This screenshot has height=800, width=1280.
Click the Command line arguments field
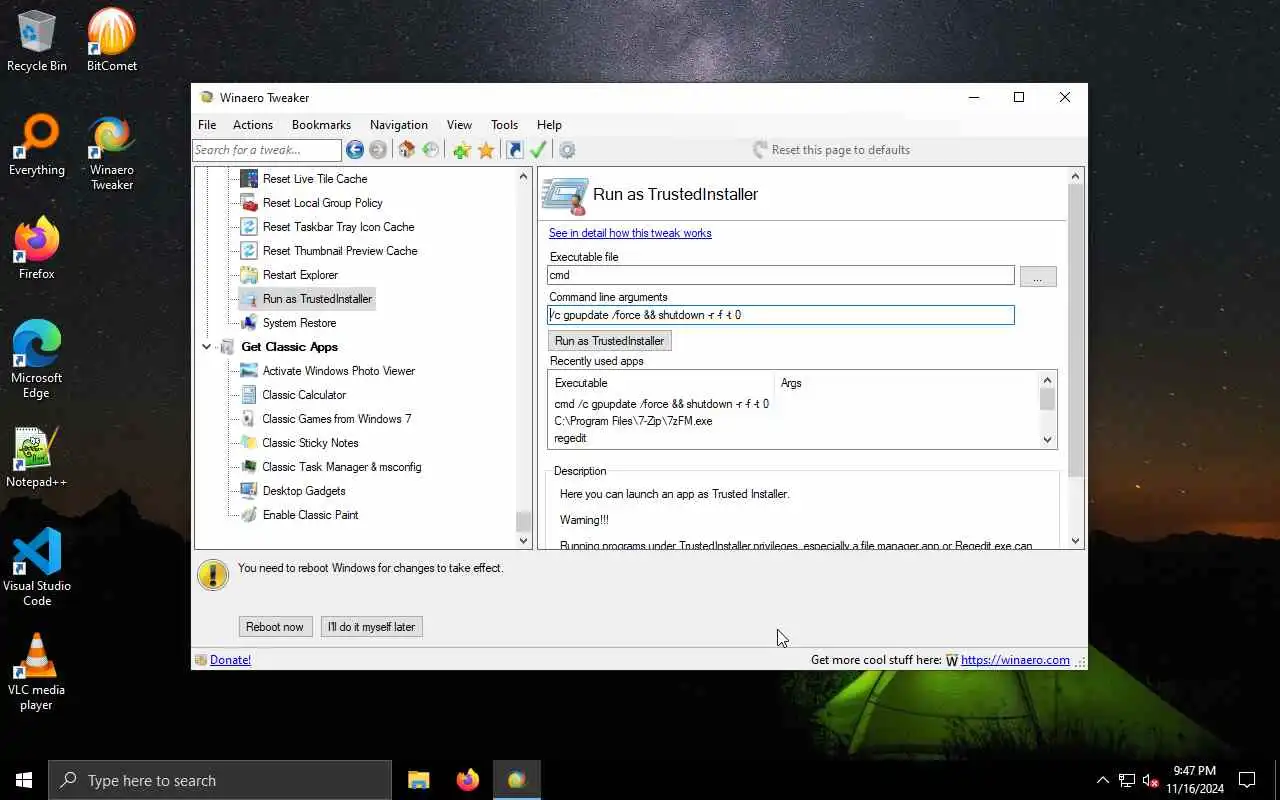pyautogui.click(x=781, y=315)
